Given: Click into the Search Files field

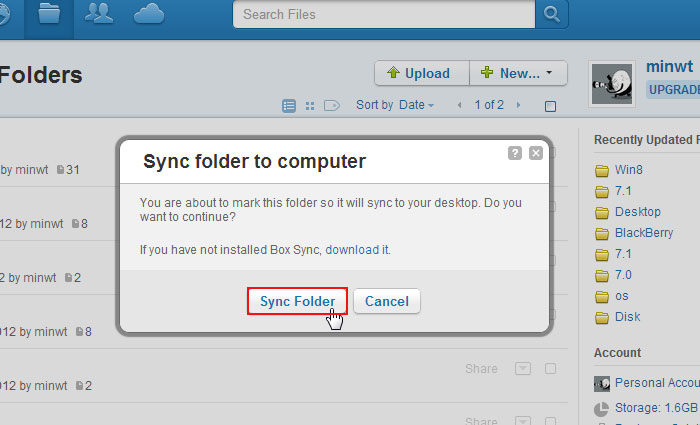Looking at the screenshot, I should [384, 14].
